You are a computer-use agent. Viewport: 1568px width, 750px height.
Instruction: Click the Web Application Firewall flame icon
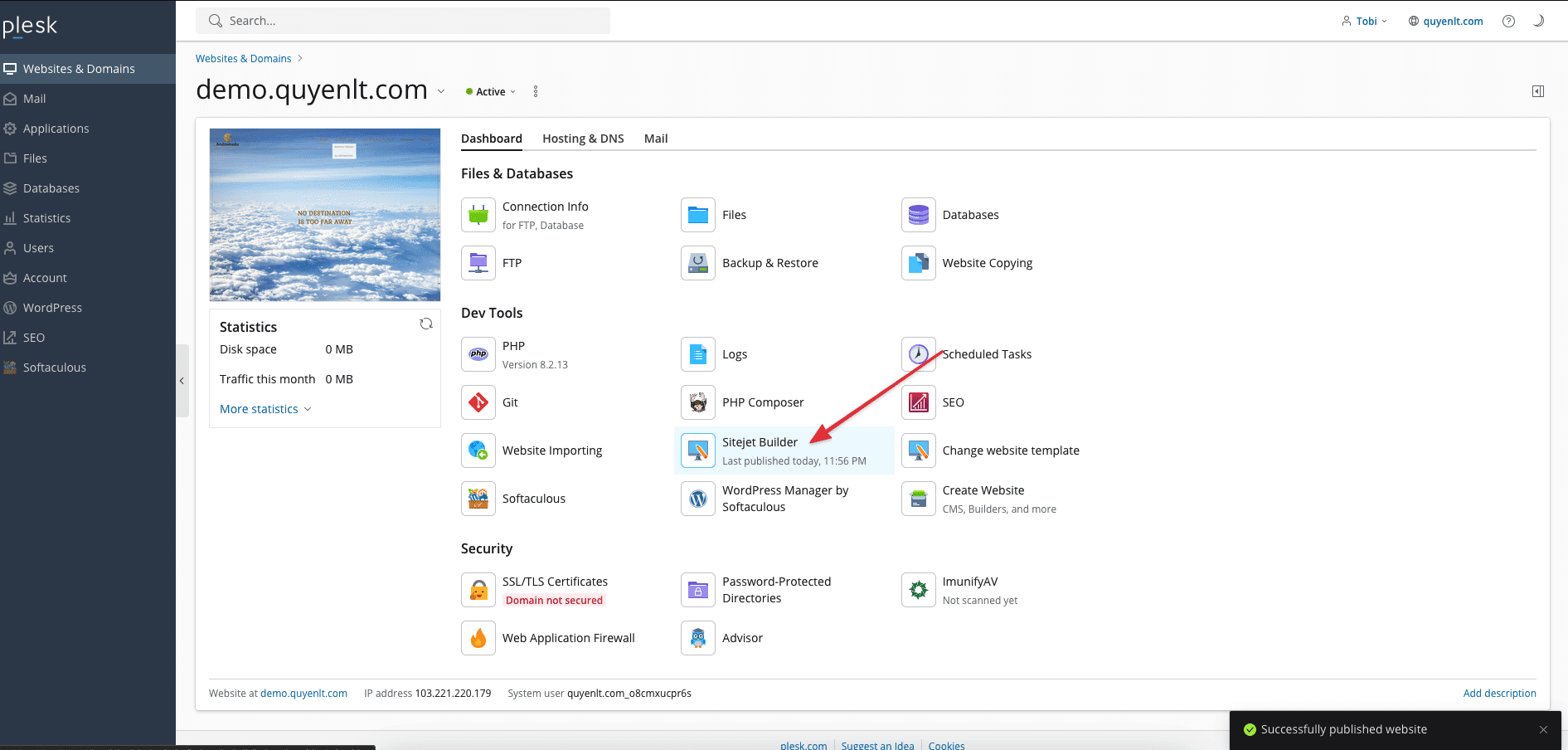478,638
